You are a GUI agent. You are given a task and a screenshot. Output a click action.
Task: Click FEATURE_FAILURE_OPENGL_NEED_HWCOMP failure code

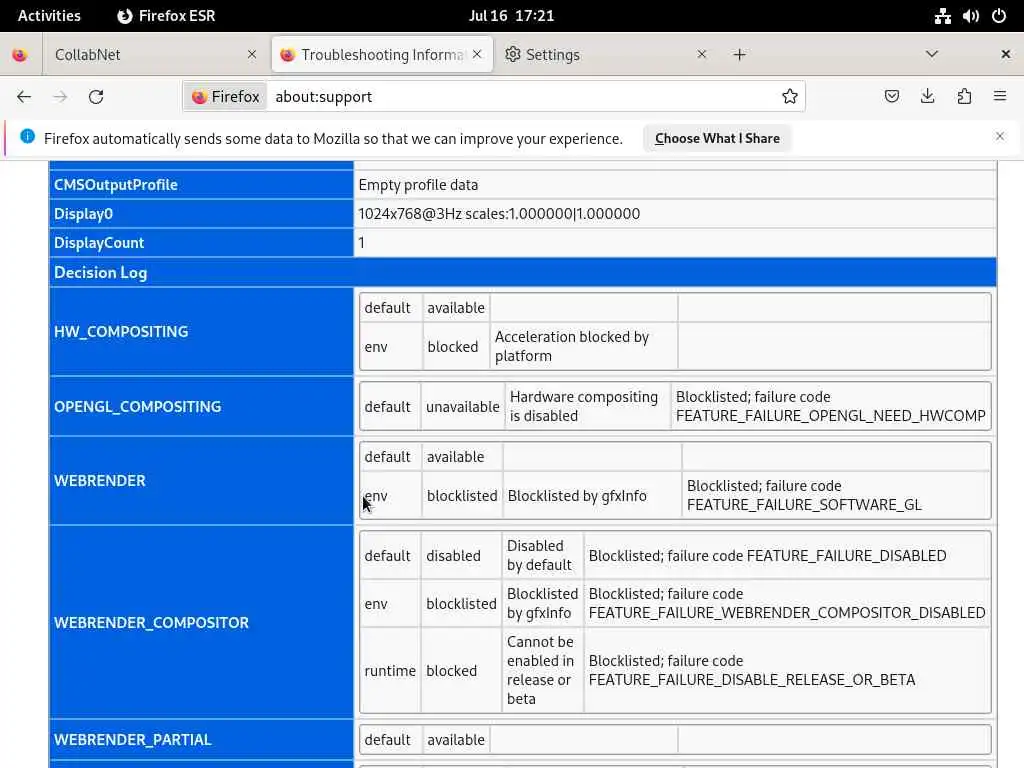830,416
